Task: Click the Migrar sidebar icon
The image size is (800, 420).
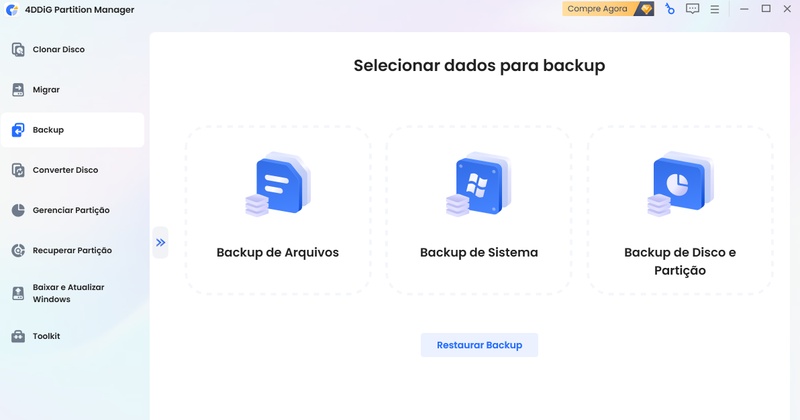Action: pos(18,90)
